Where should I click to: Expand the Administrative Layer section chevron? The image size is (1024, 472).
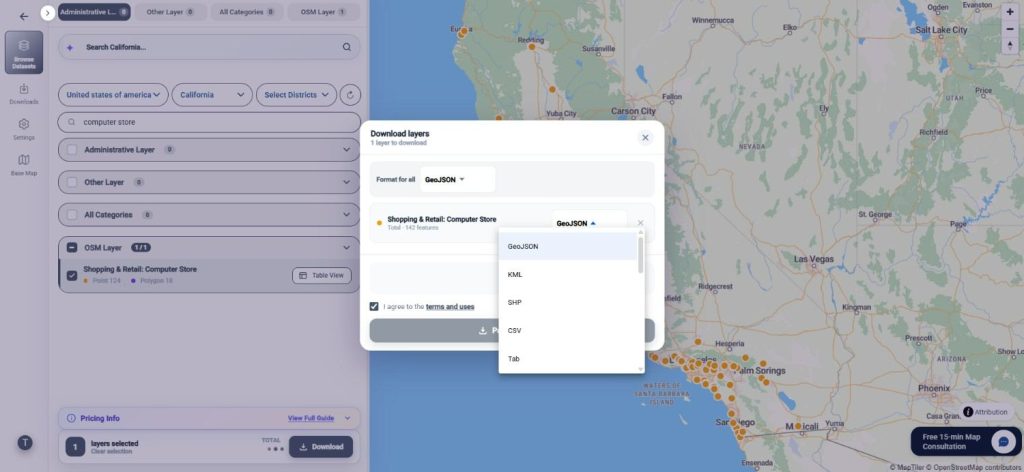347,149
